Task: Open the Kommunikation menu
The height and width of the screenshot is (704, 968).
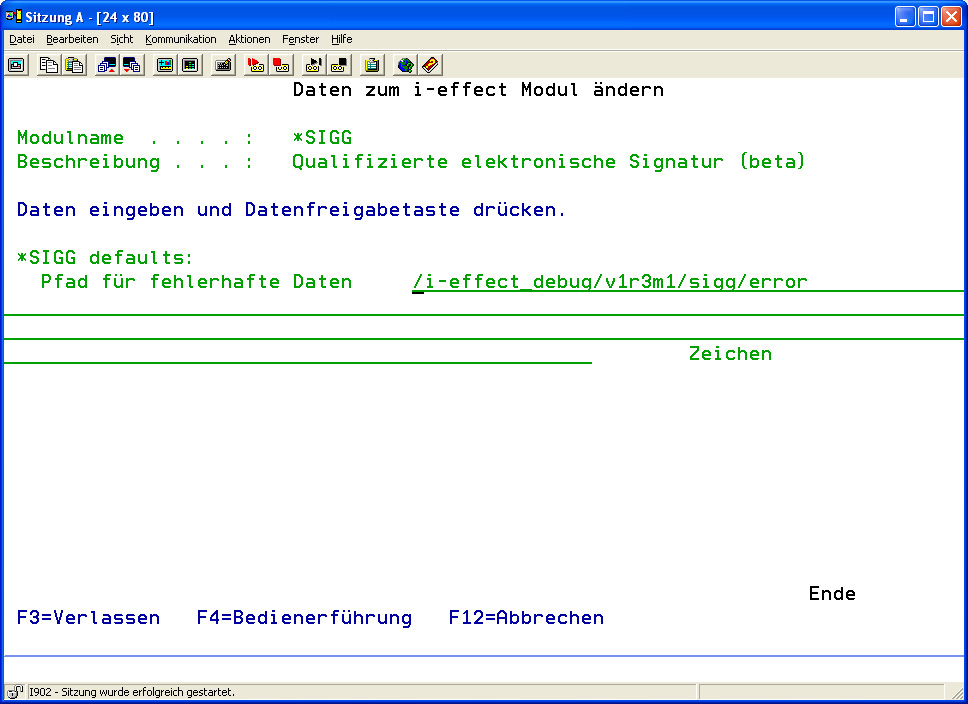Action: pos(180,39)
